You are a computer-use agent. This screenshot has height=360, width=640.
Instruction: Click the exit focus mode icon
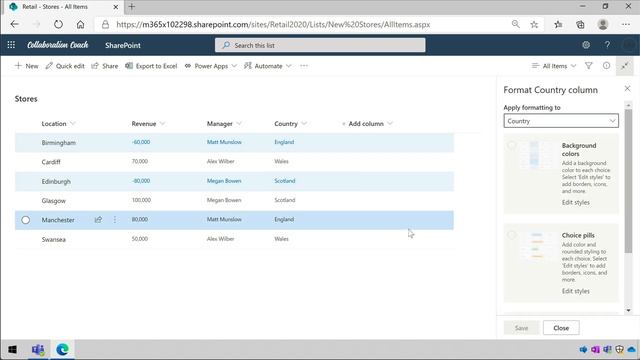[625, 66]
